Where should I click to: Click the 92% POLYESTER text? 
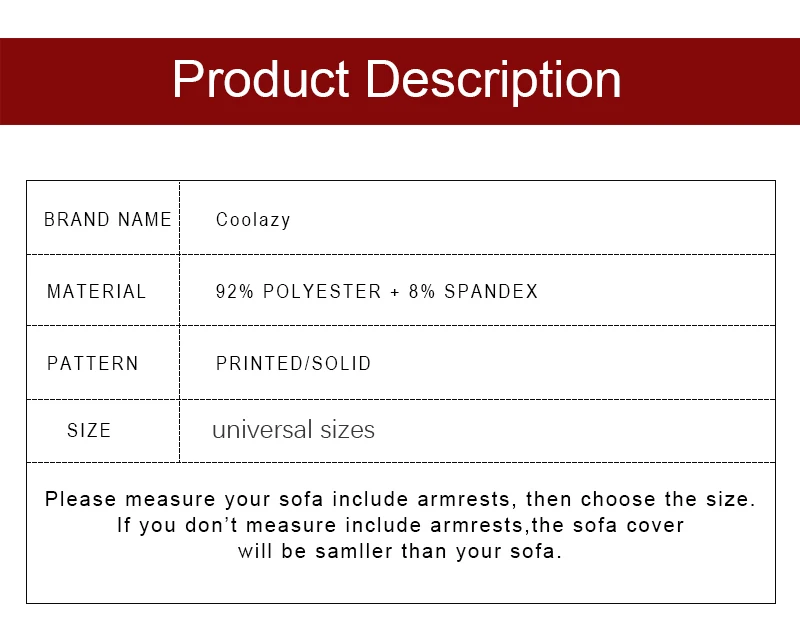click(298, 291)
